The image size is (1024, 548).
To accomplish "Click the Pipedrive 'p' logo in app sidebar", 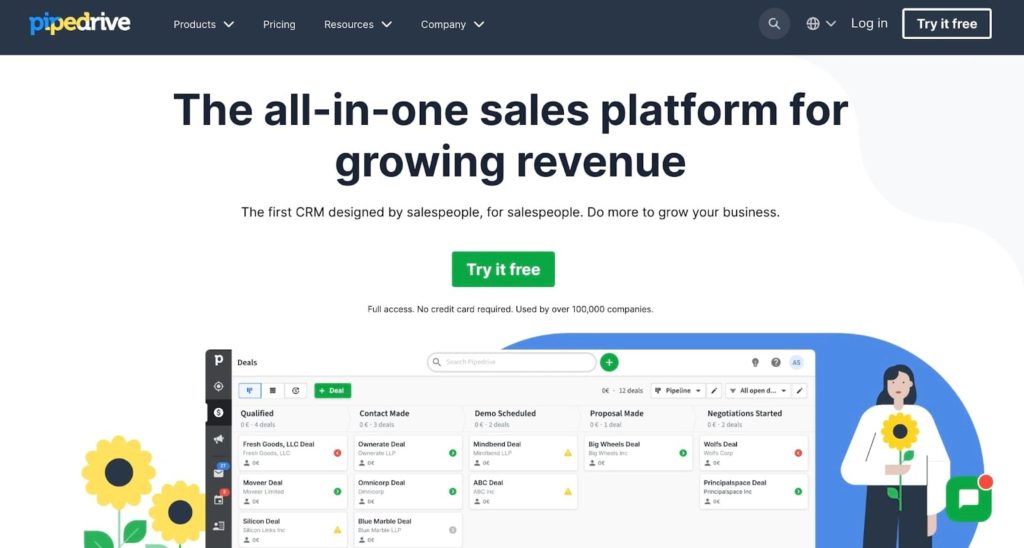I will pyautogui.click(x=219, y=360).
